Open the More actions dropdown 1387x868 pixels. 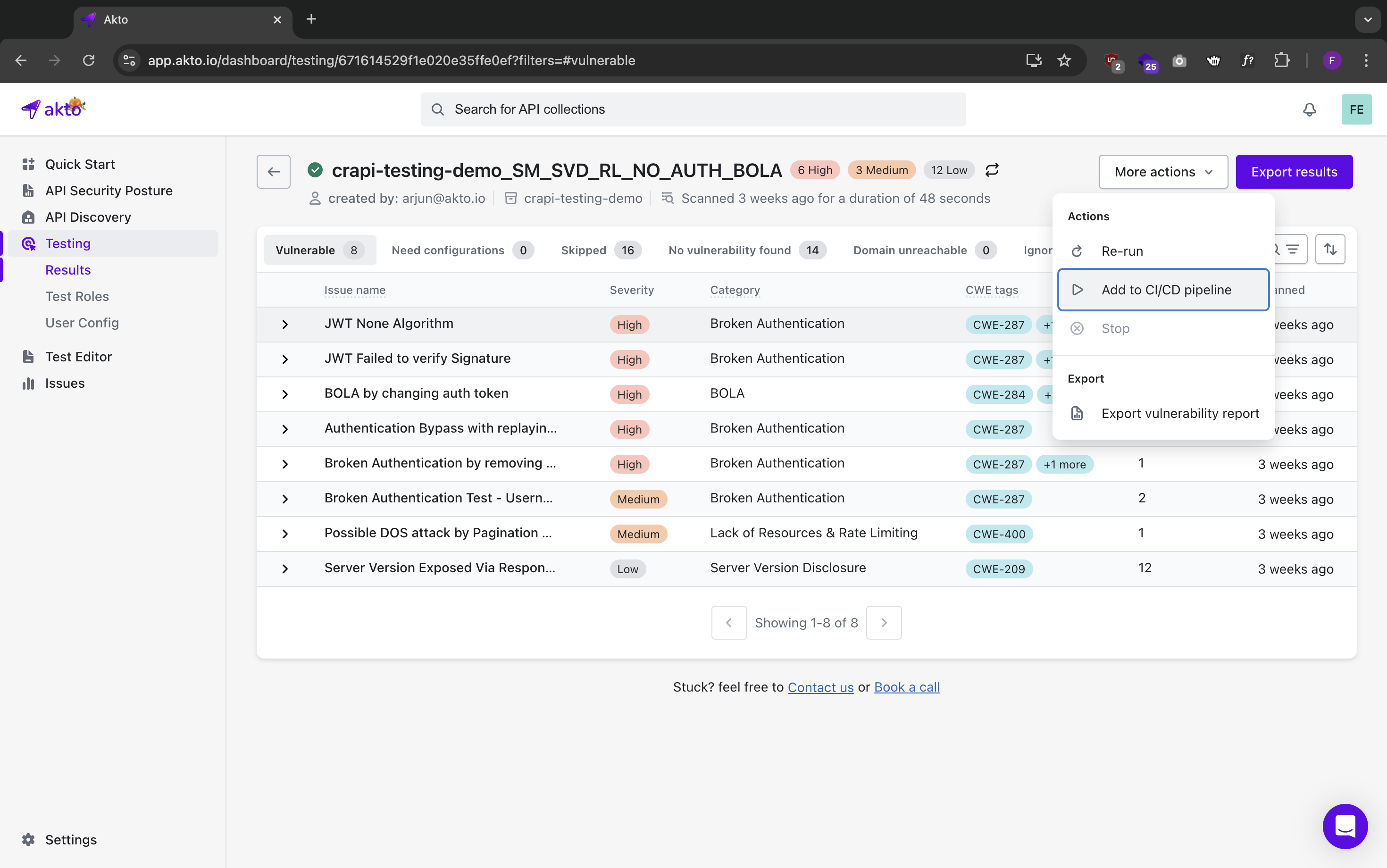click(x=1162, y=172)
